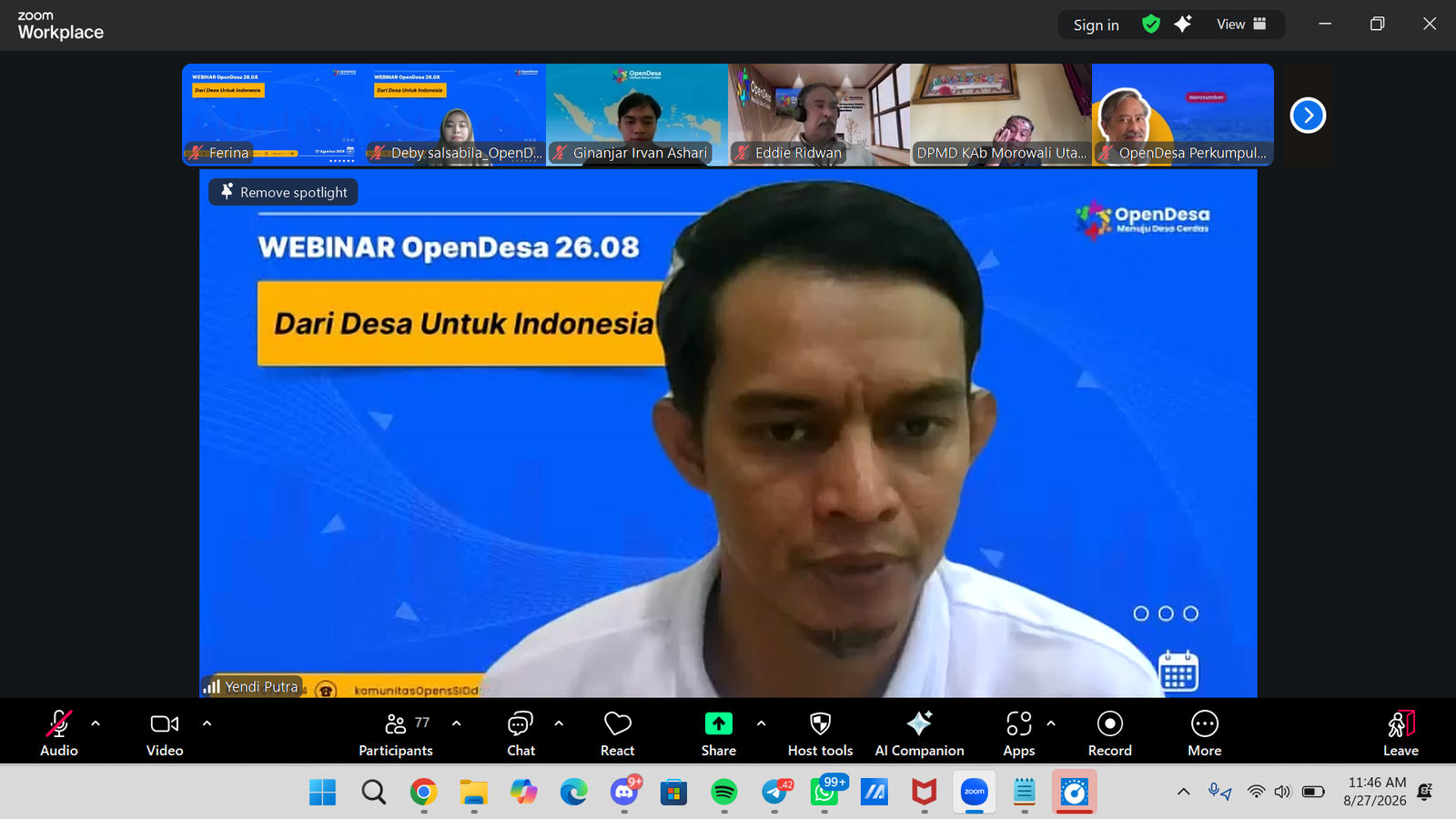Image resolution: width=1456 pixels, height=819 pixels.
Task: Select Deby salsabila's video thumbnail
Action: point(455,115)
